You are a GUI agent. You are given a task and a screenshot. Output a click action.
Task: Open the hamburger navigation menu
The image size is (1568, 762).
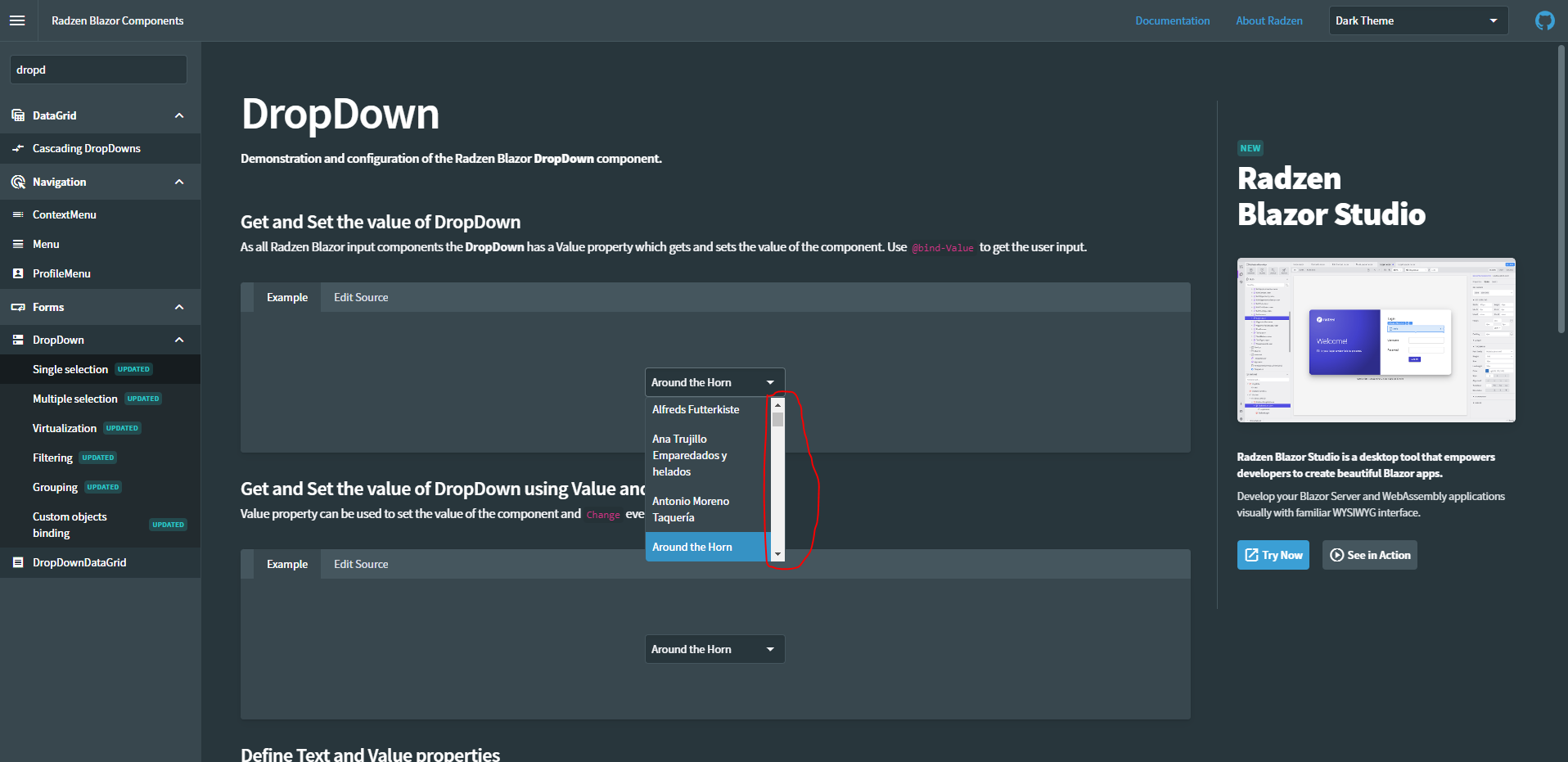[18, 20]
